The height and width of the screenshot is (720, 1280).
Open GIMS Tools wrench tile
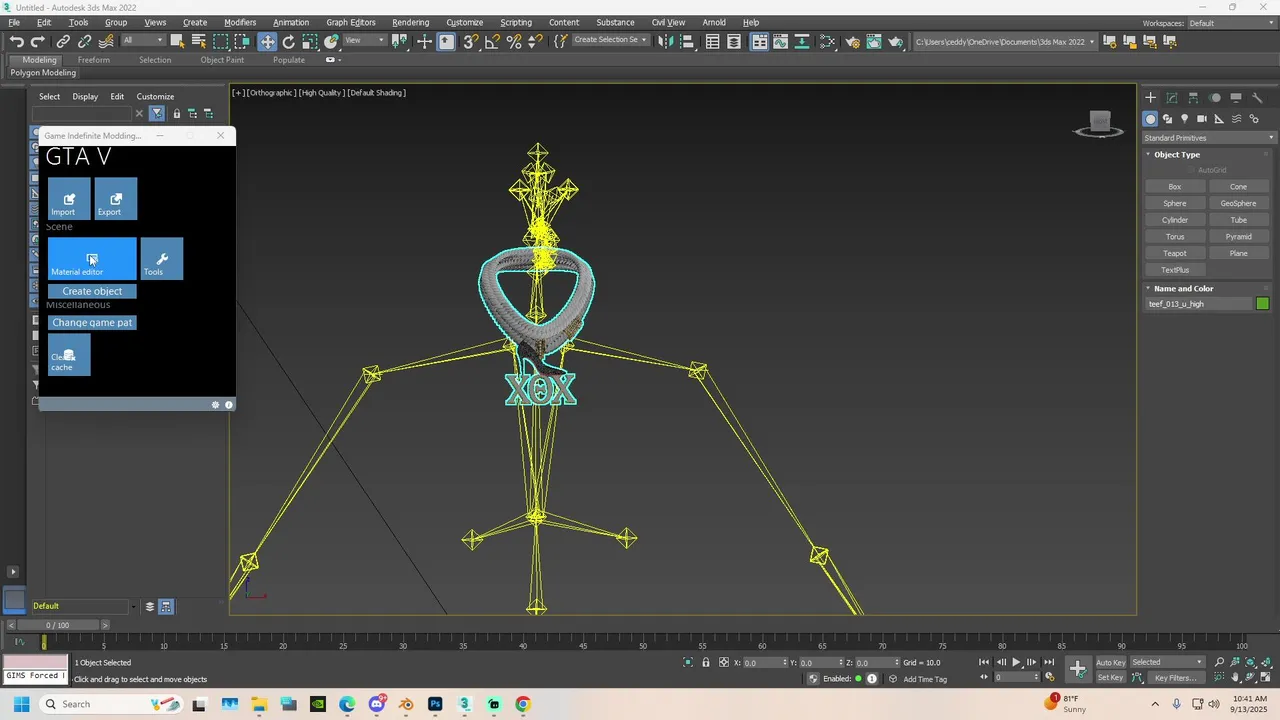[x=162, y=258]
